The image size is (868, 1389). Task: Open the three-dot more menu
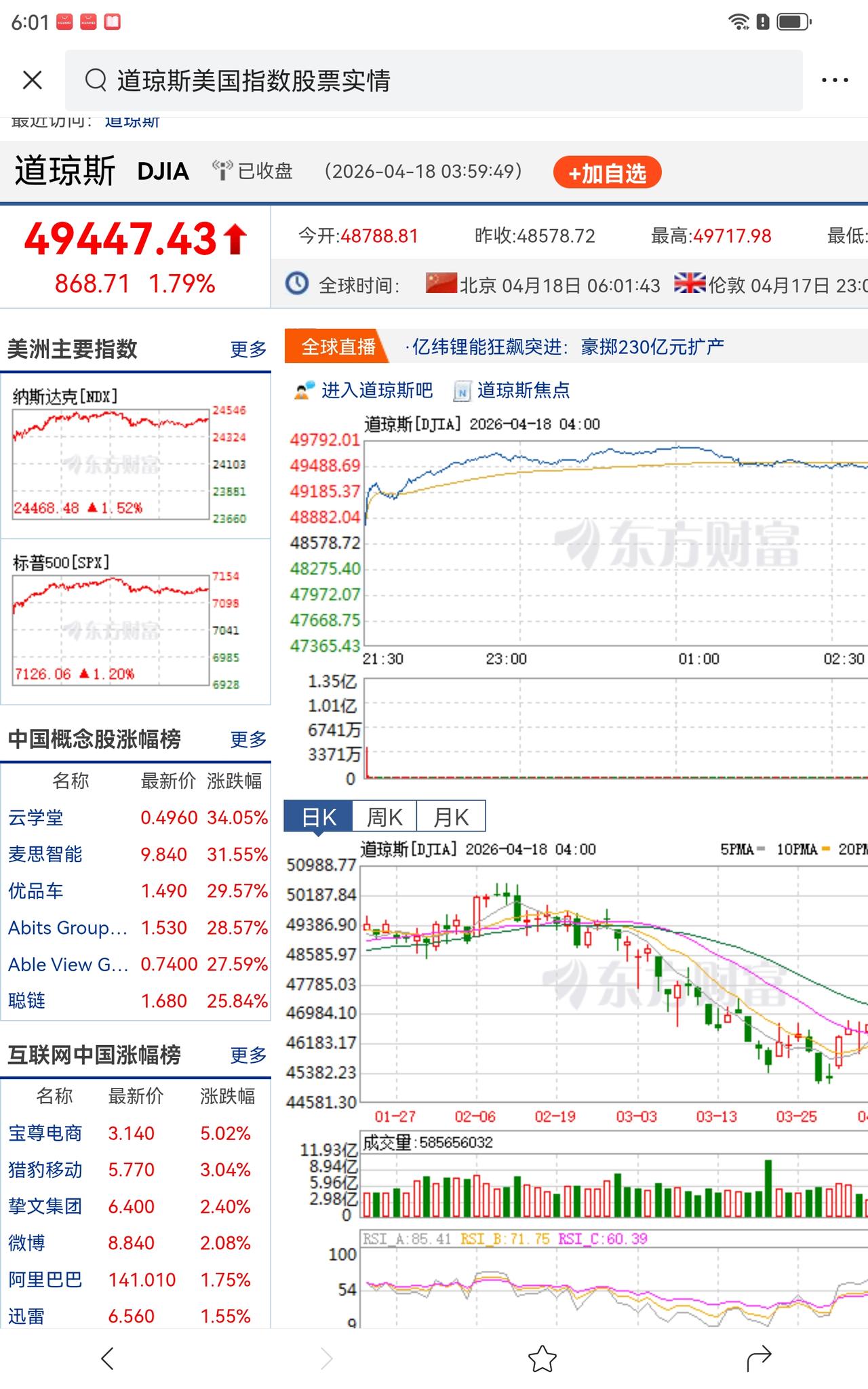tap(834, 80)
